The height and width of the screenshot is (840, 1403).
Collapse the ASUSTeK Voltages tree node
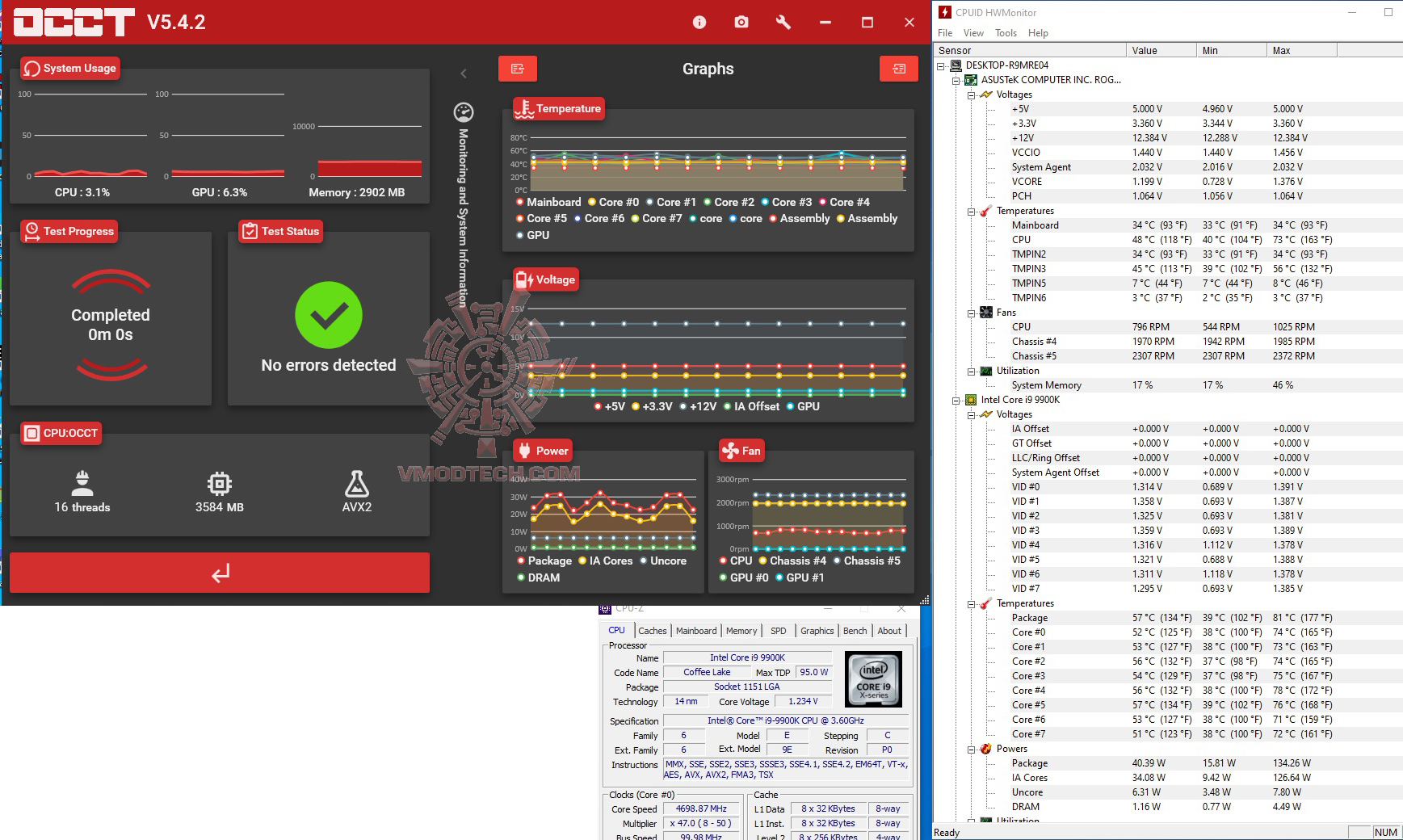tap(972, 94)
